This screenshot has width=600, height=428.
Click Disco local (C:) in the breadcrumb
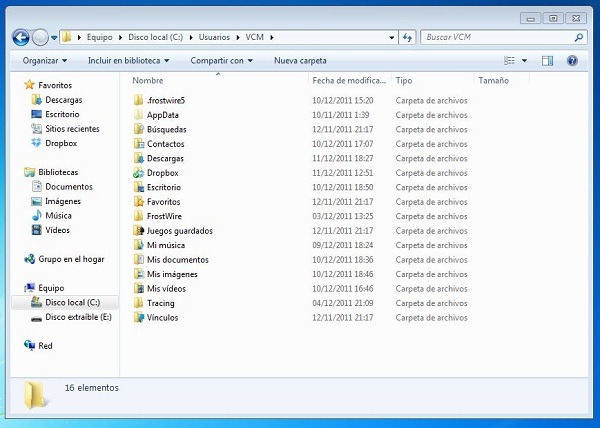(x=155, y=37)
